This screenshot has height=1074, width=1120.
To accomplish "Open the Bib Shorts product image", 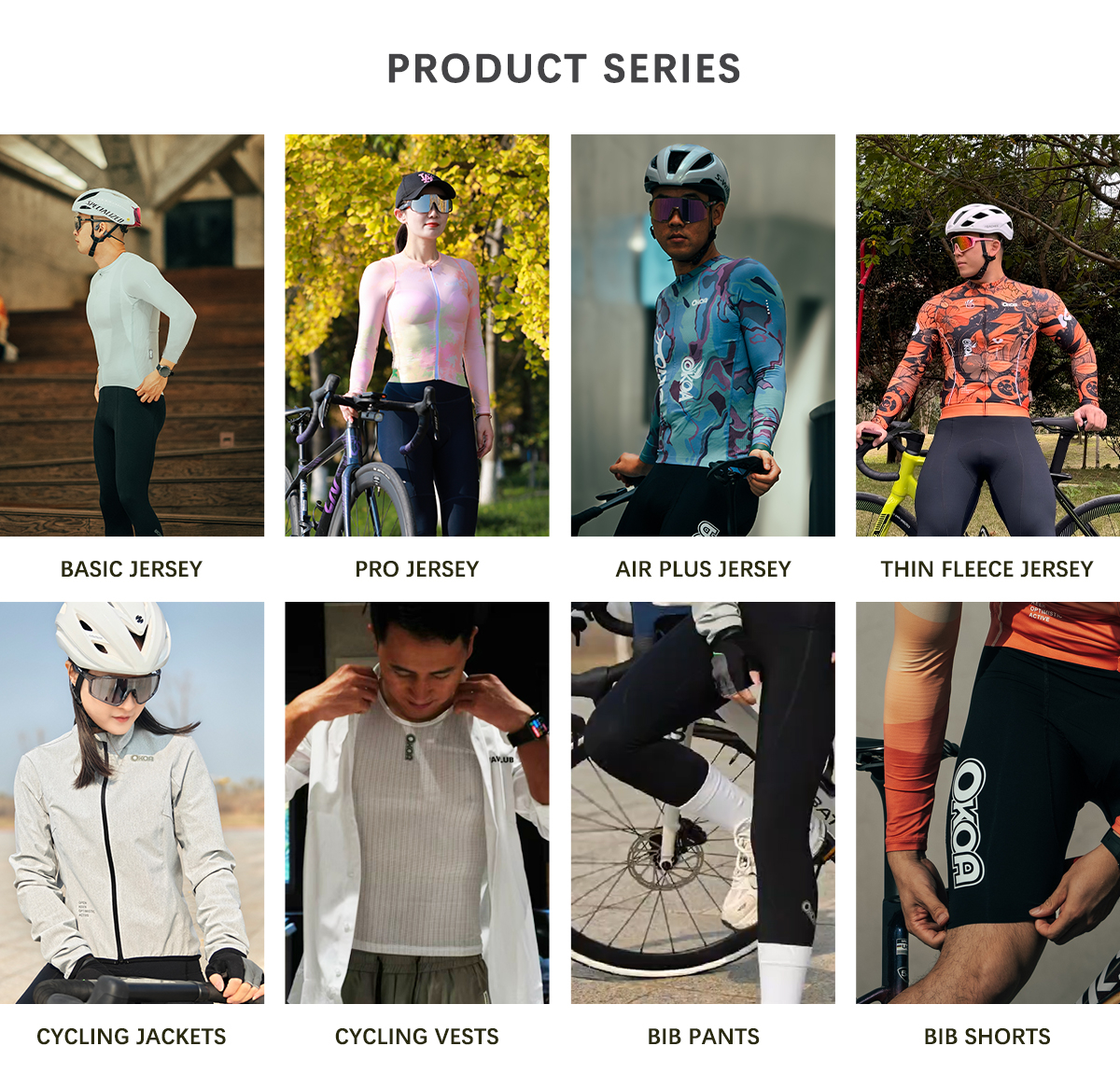I will tap(988, 802).
